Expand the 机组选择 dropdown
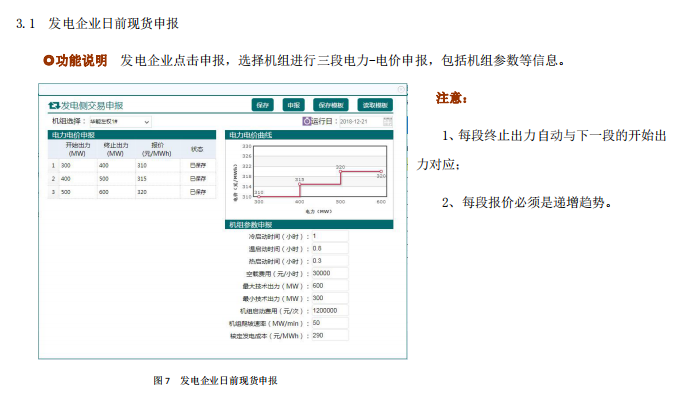Image resolution: width=676 pixels, height=403 pixels. click(147, 121)
